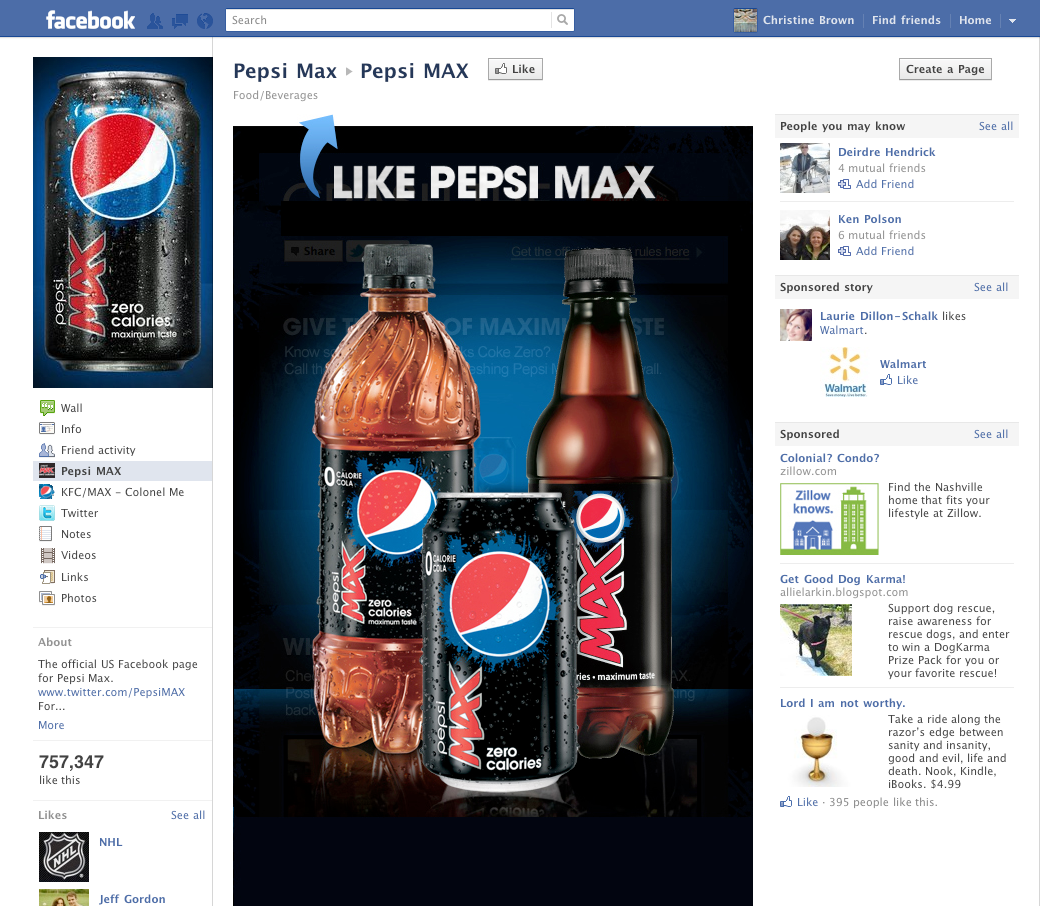This screenshot has height=906, width=1040.
Task: Open Lord I am not worthy ad
Action: tap(842, 703)
